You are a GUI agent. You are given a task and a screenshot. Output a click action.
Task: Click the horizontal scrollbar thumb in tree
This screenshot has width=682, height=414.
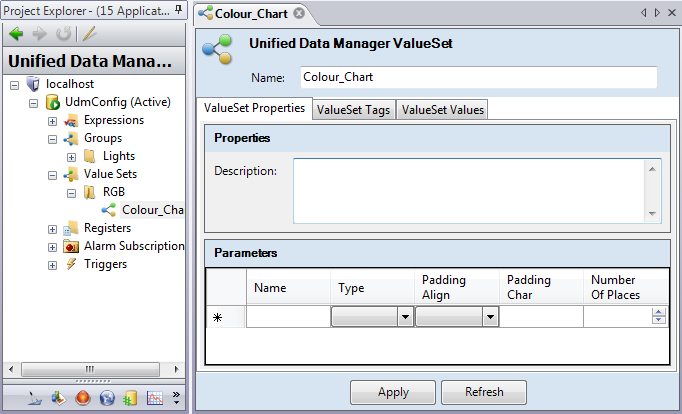90,370
